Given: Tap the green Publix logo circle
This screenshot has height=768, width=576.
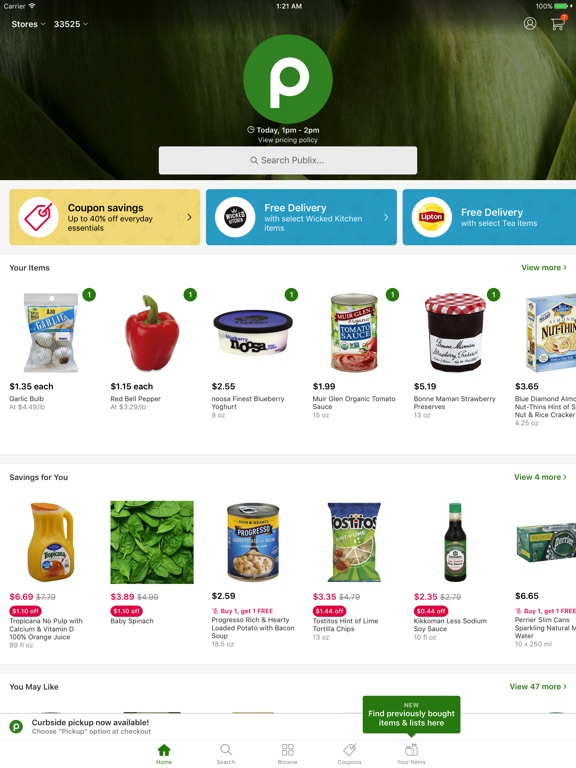Looking at the screenshot, I should tap(288, 79).
